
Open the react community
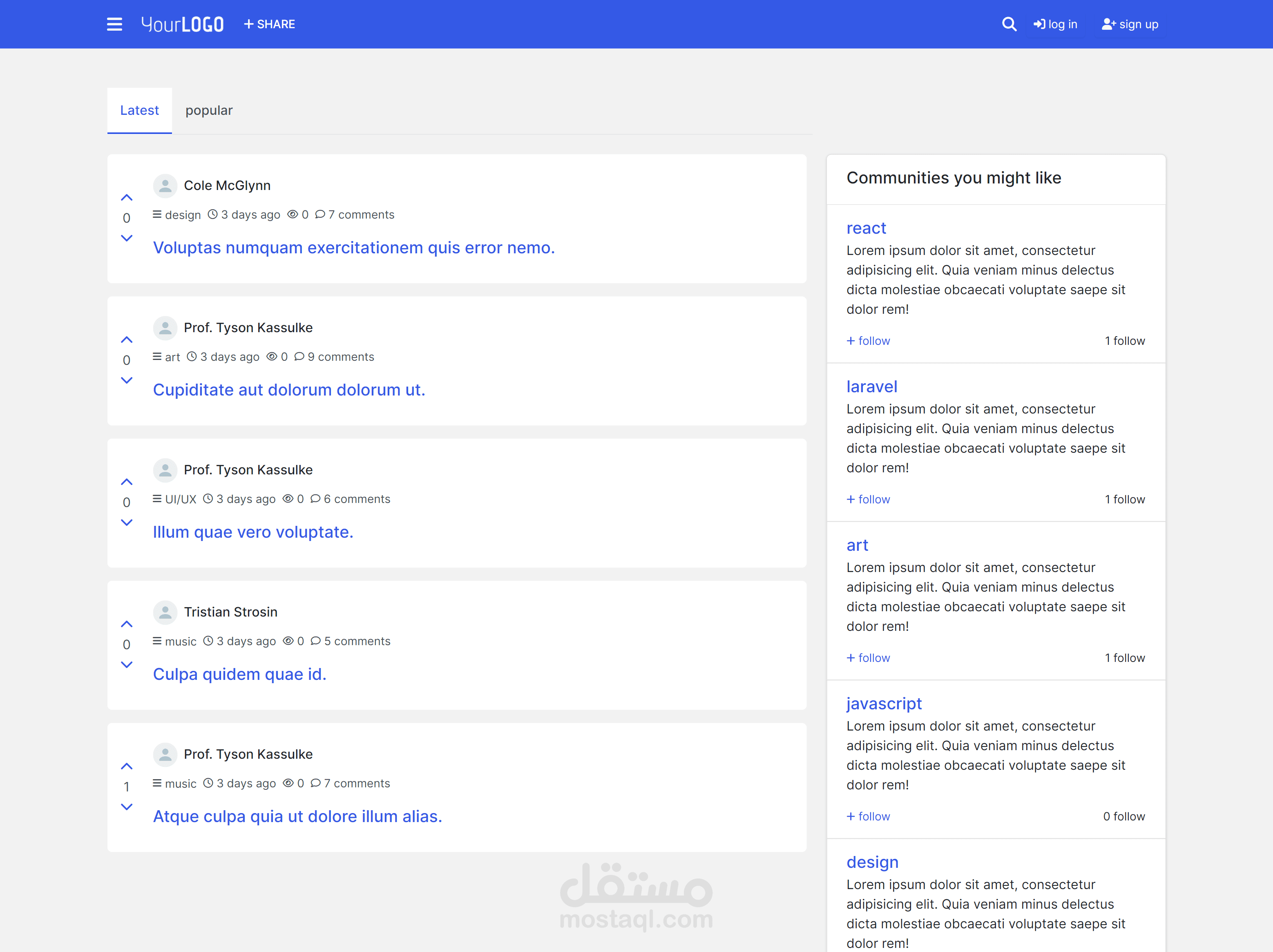point(866,228)
